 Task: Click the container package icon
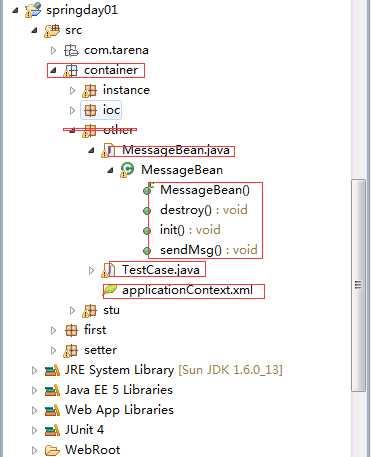click(x=71, y=70)
